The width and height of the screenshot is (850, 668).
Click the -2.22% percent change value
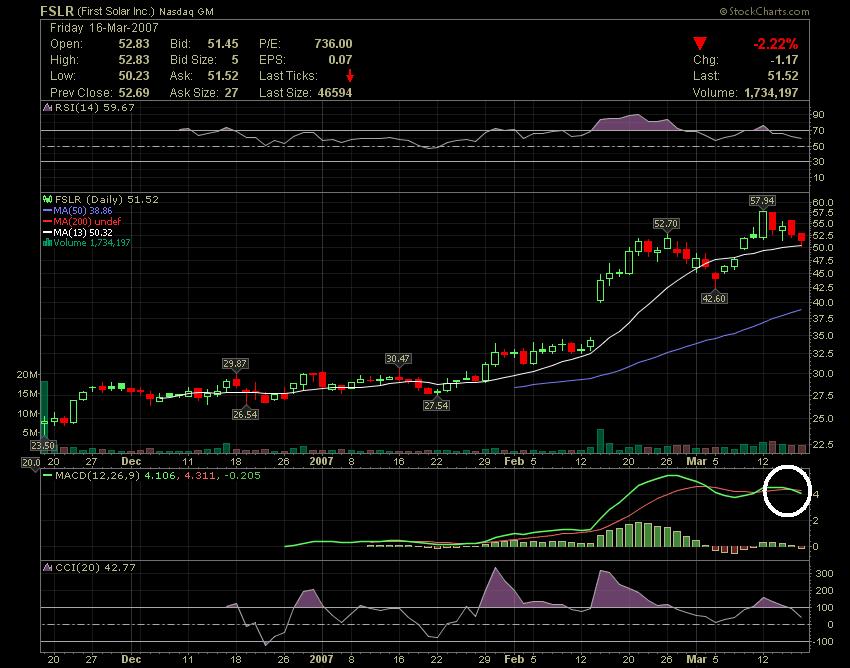click(x=776, y=44)
